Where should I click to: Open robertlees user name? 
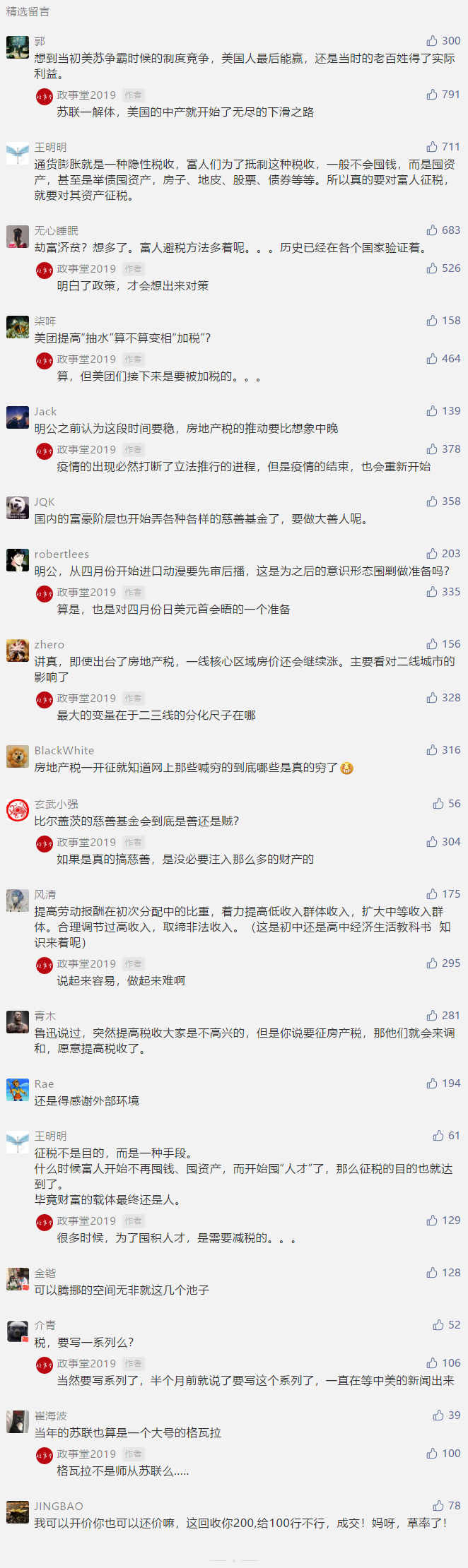point(62,554)
